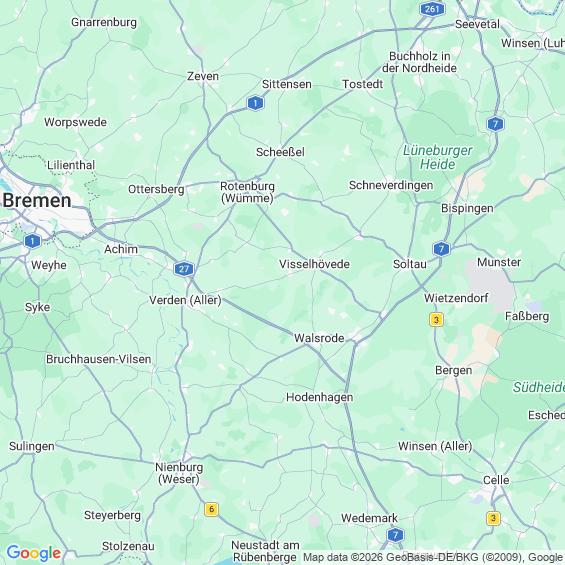Click the Lüneburger Heide region label
The image size is (565, 565).
pos(437,157)
